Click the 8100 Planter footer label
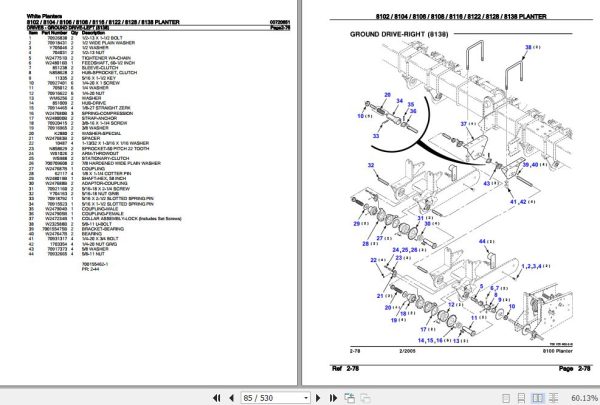 coord(558,351)
